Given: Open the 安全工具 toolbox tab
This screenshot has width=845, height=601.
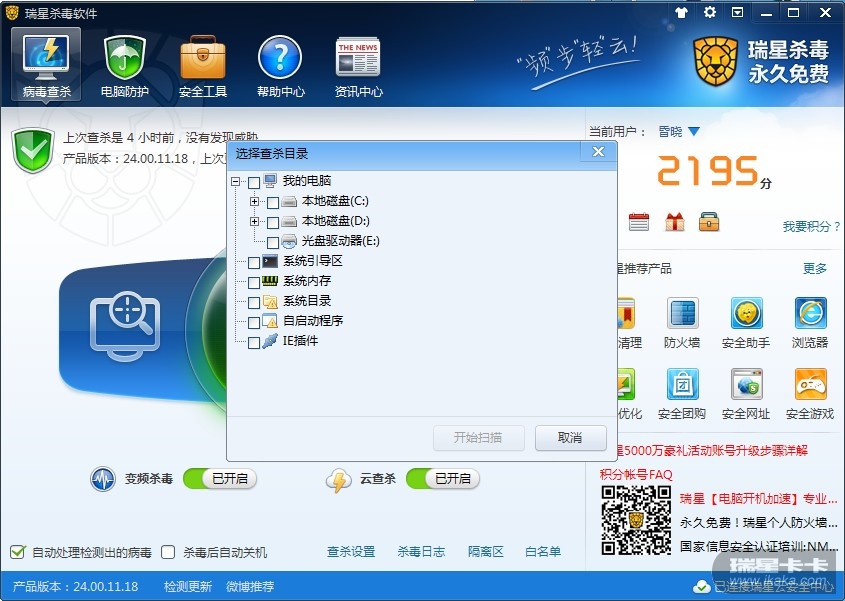Looking at the screenshot, I should (x=203, y=66).
